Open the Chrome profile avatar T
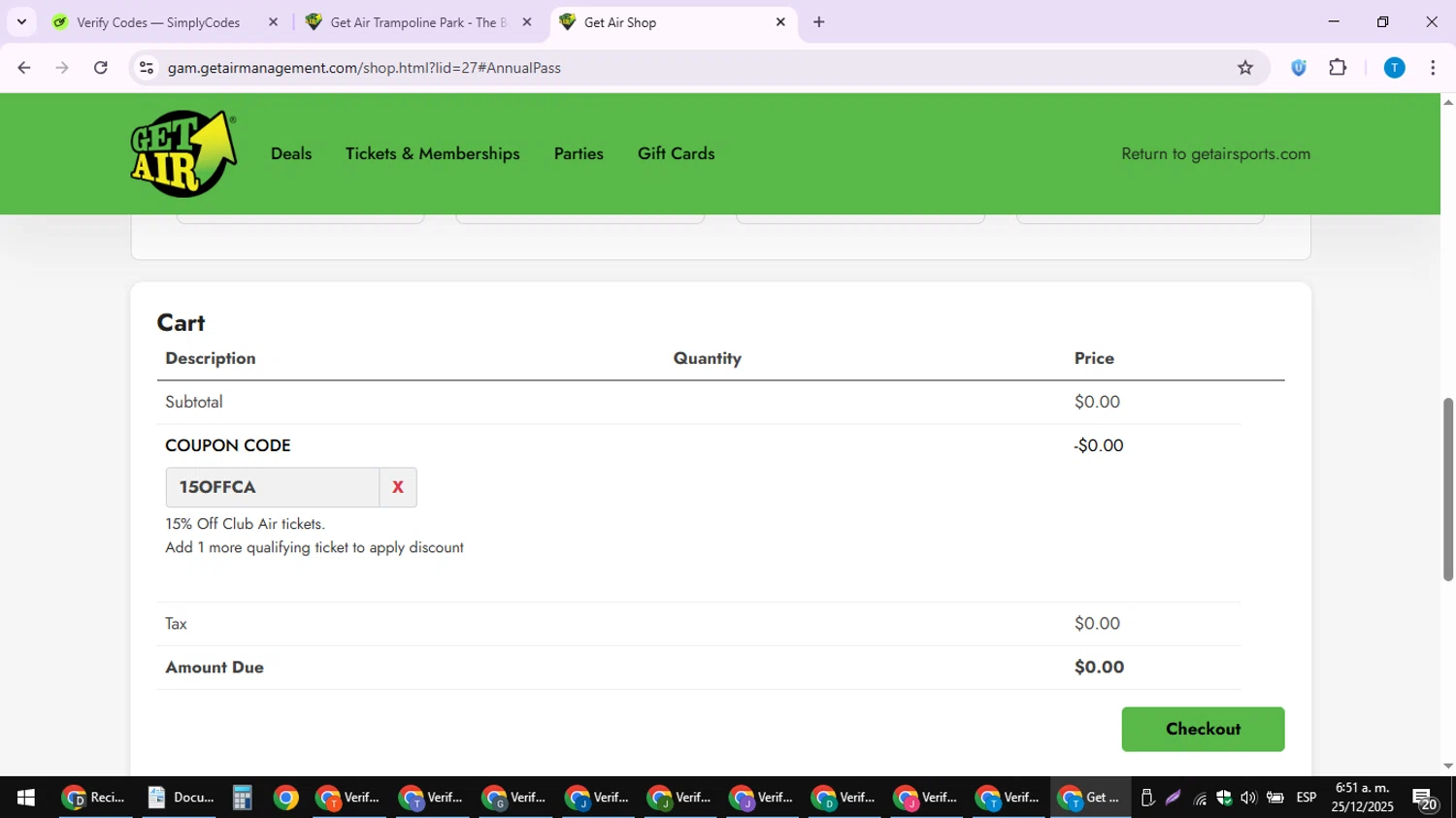1456x818 pixels. 1394,68
